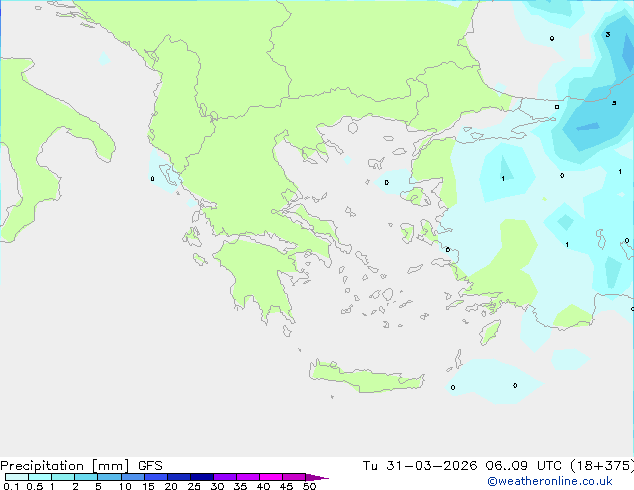Click the legend label '45'
The width and height of the screenshot is (634, 490).
[x=286, y=486]
